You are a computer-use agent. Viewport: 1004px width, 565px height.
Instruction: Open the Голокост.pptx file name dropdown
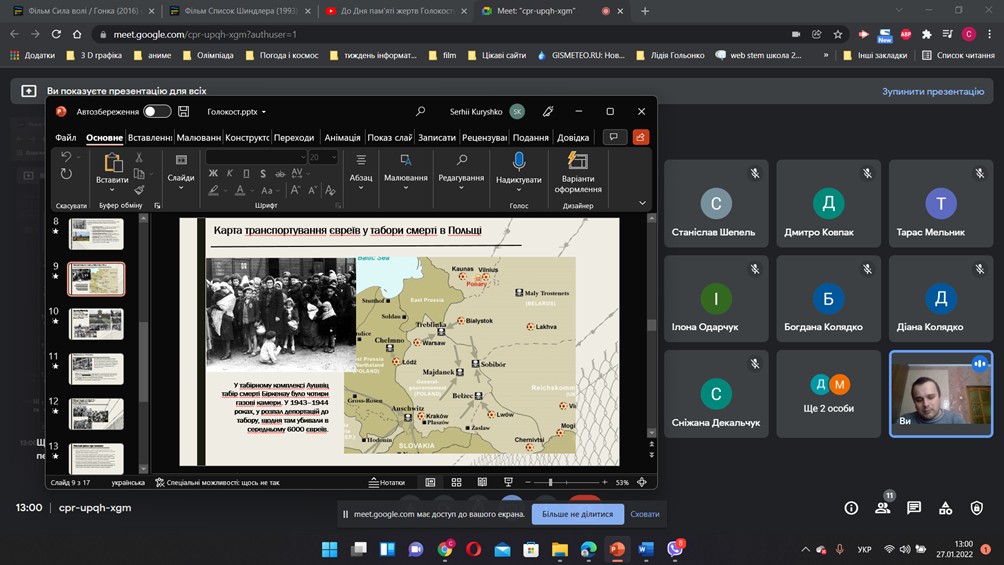tap(236, 111)
